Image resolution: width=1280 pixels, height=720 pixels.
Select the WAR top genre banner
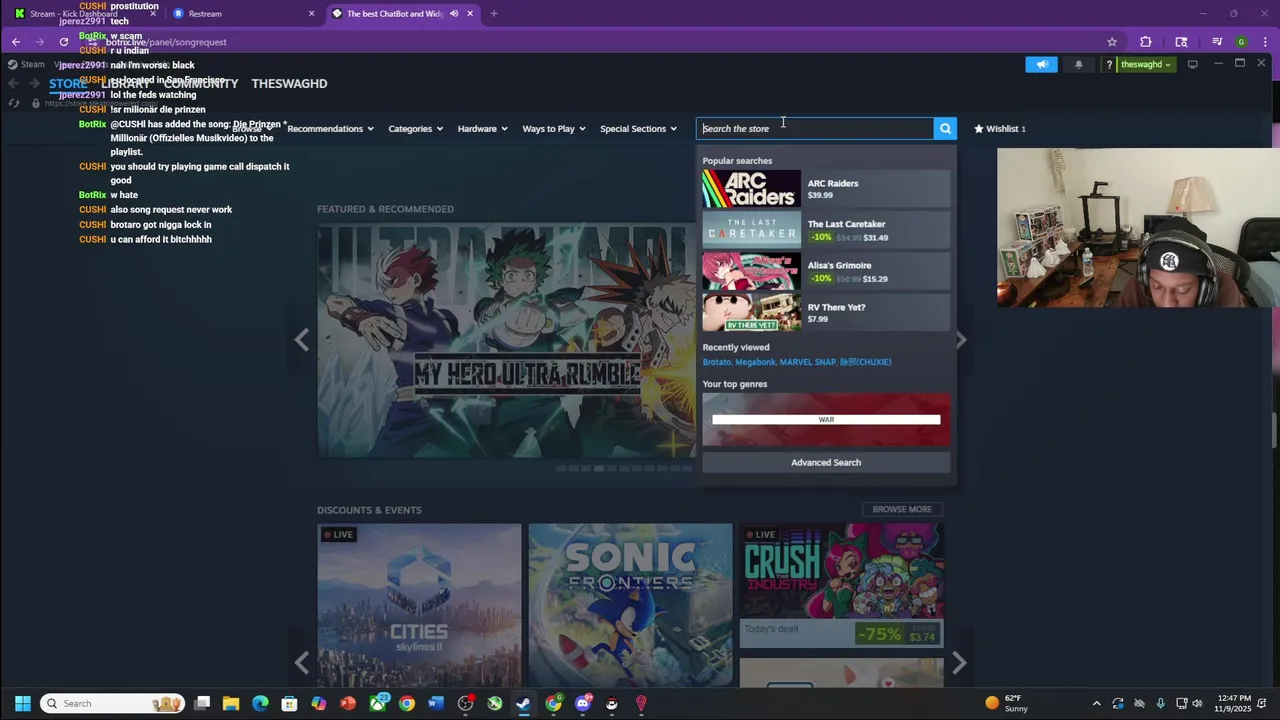point(826,419)
